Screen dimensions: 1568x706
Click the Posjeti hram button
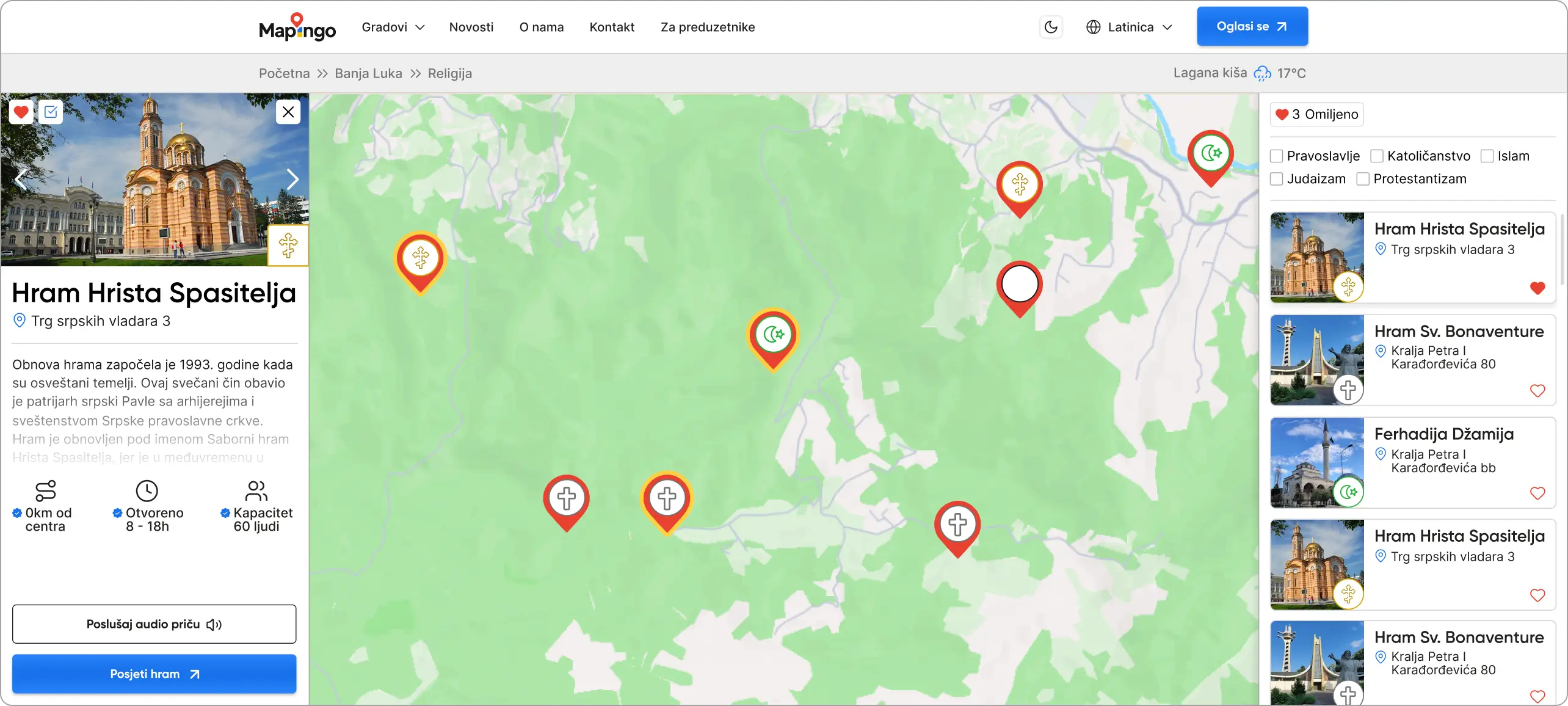(154, 674)
